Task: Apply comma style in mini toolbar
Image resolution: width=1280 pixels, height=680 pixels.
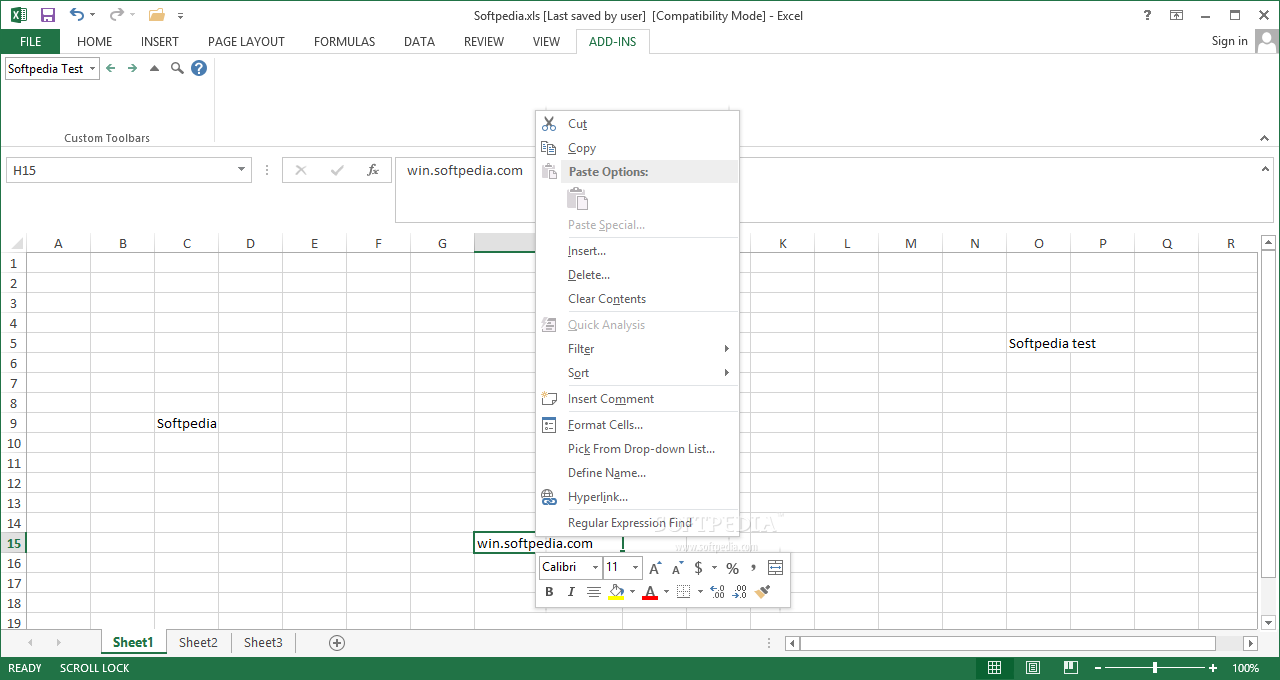Action: [753, 568]
